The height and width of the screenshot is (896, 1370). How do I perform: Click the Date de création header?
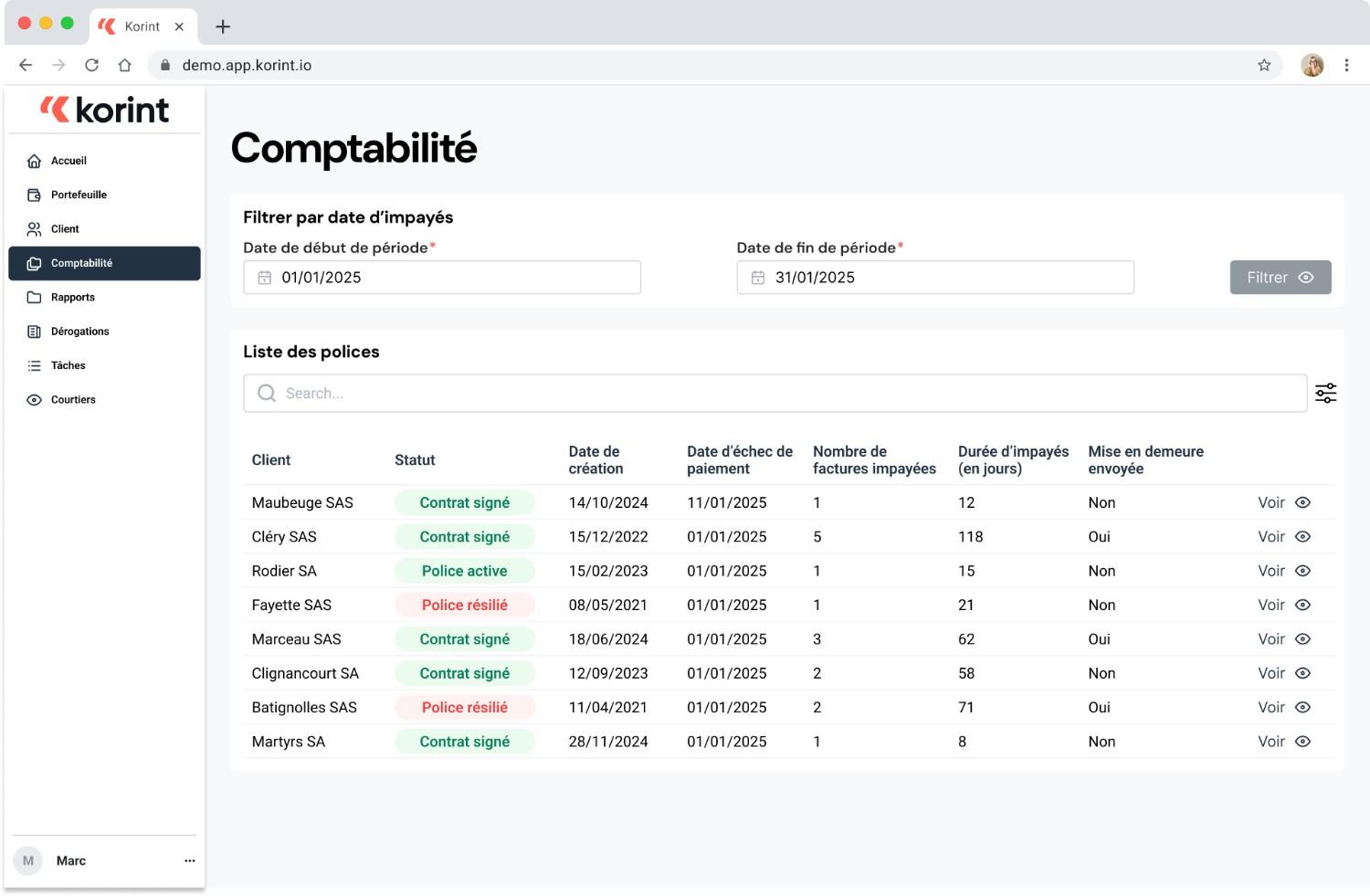[596, 460]
